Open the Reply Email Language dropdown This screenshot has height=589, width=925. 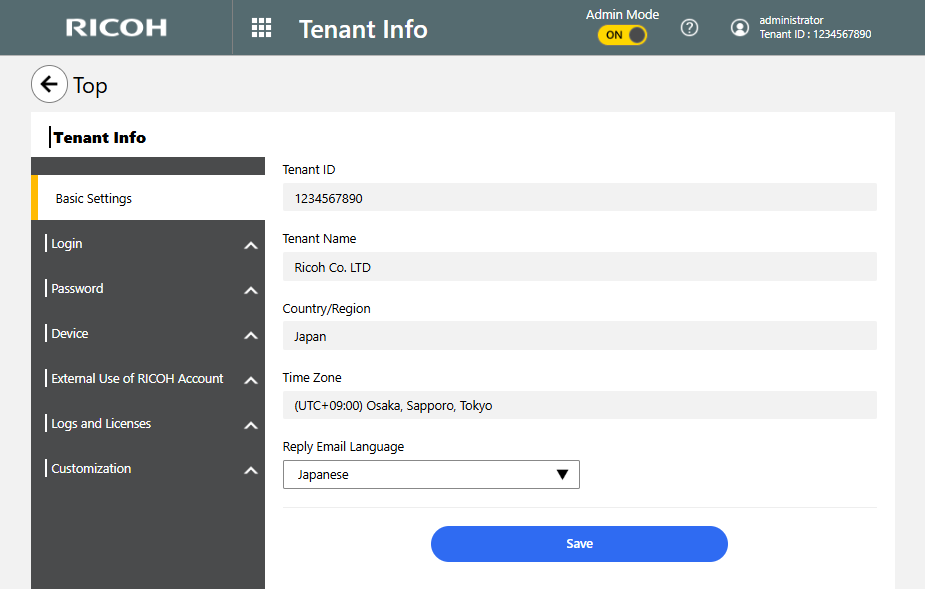431,475
